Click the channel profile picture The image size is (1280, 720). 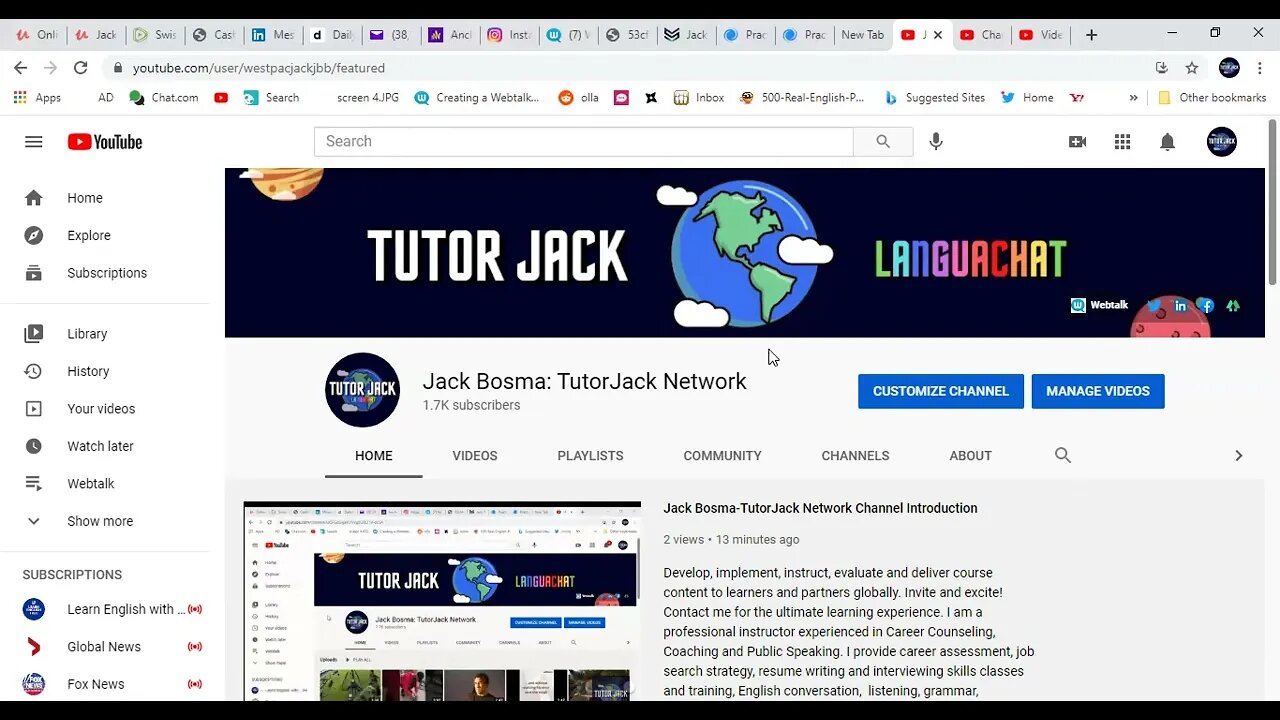(x=362, y=390)
